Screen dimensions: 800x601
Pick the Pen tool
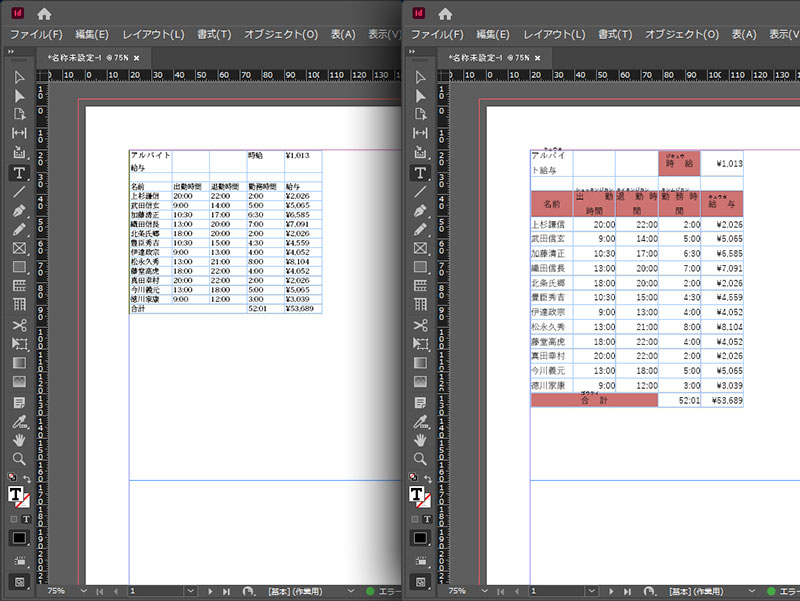[18, 210]
